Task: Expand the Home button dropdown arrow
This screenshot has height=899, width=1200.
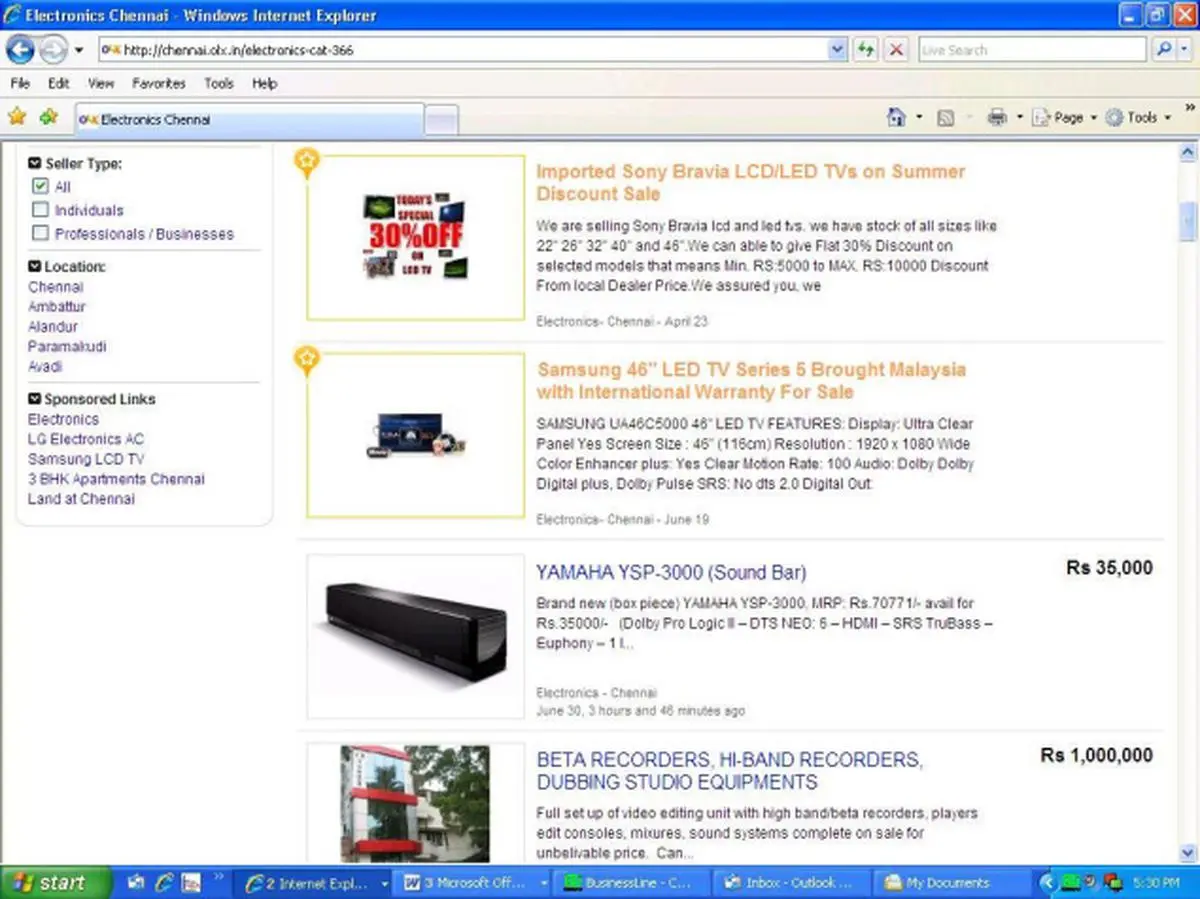Action: point(919,117)
